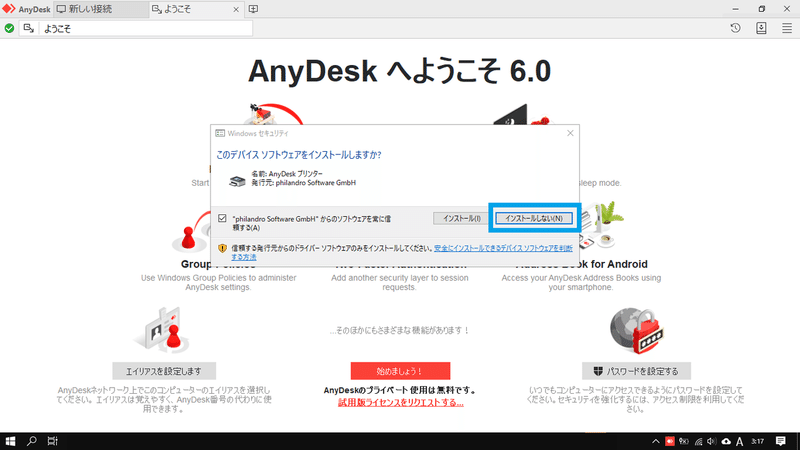
Task: Click the パスワードを設定する button
Action: point(636,371)
